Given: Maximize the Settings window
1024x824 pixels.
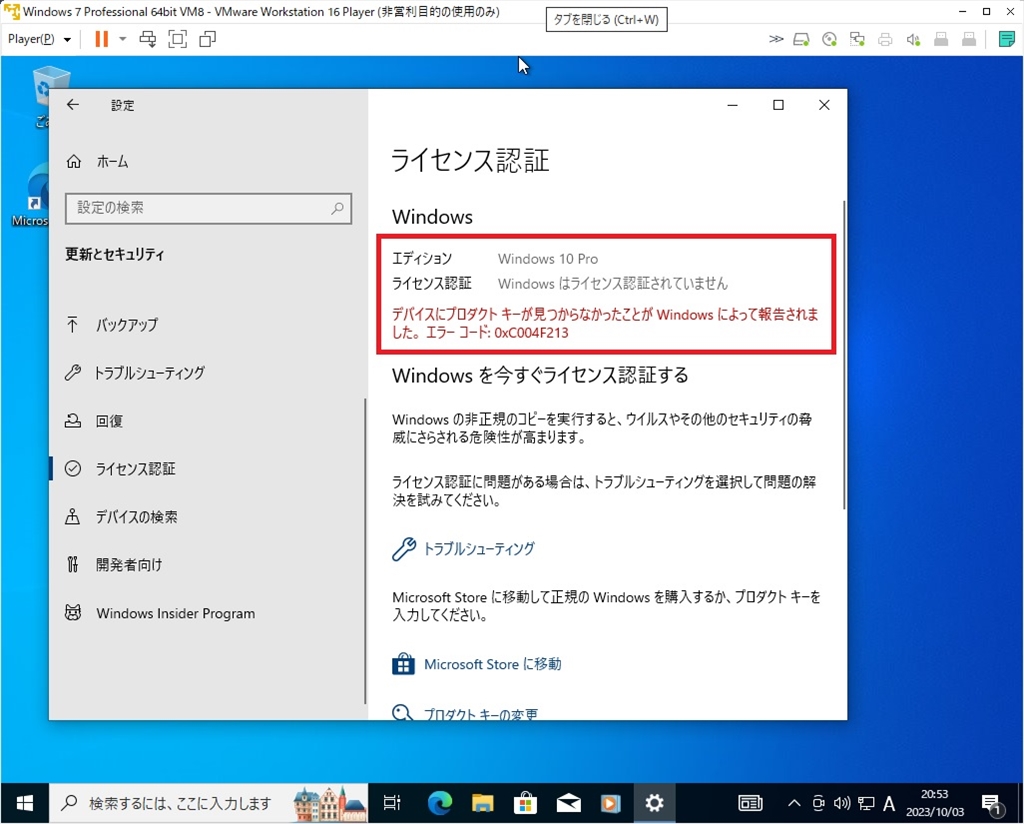Looking at the screenshot, I should 778,105.
